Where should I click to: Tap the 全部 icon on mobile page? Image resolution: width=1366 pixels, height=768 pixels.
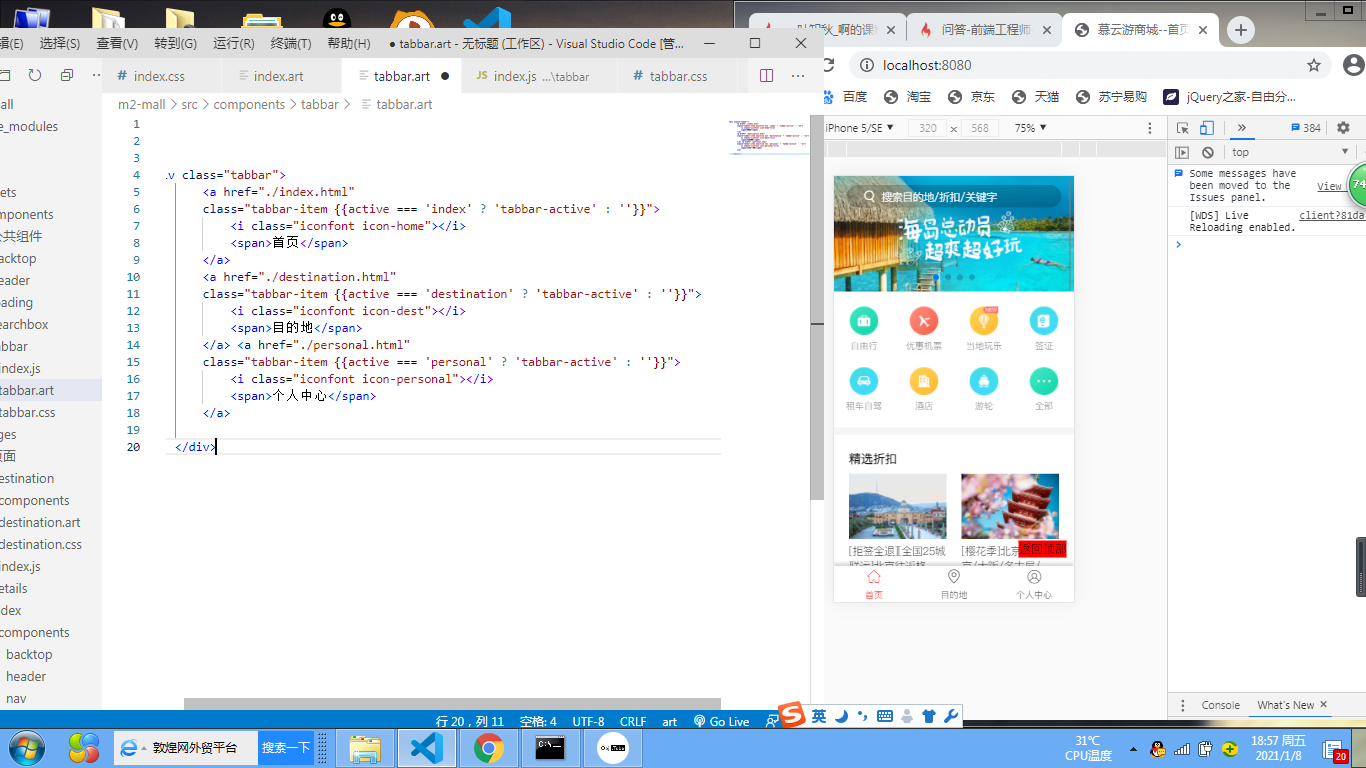1044,381
